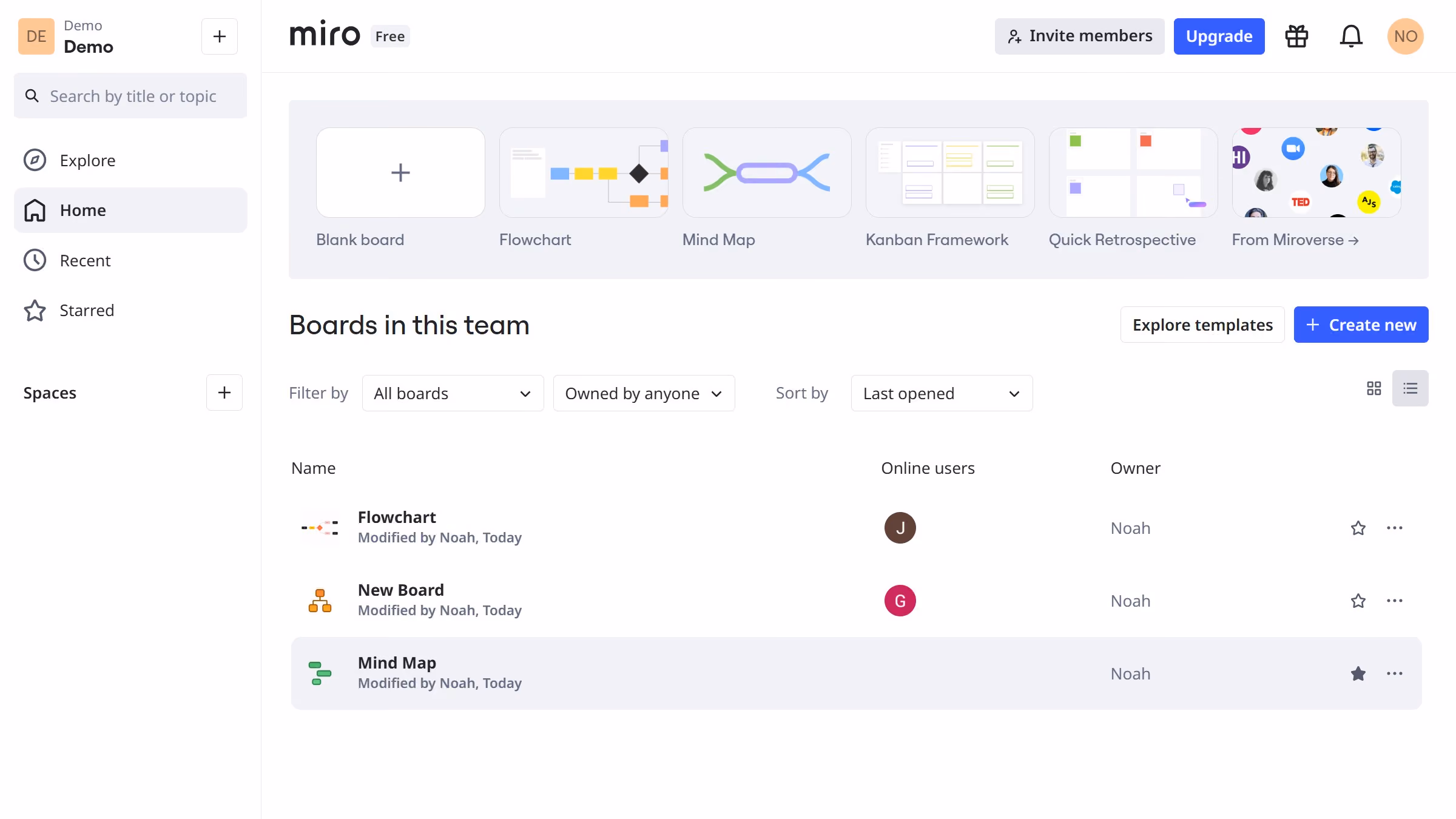Open Recent in sidebar
The image size is (1456, 819).
pos(130,260)
